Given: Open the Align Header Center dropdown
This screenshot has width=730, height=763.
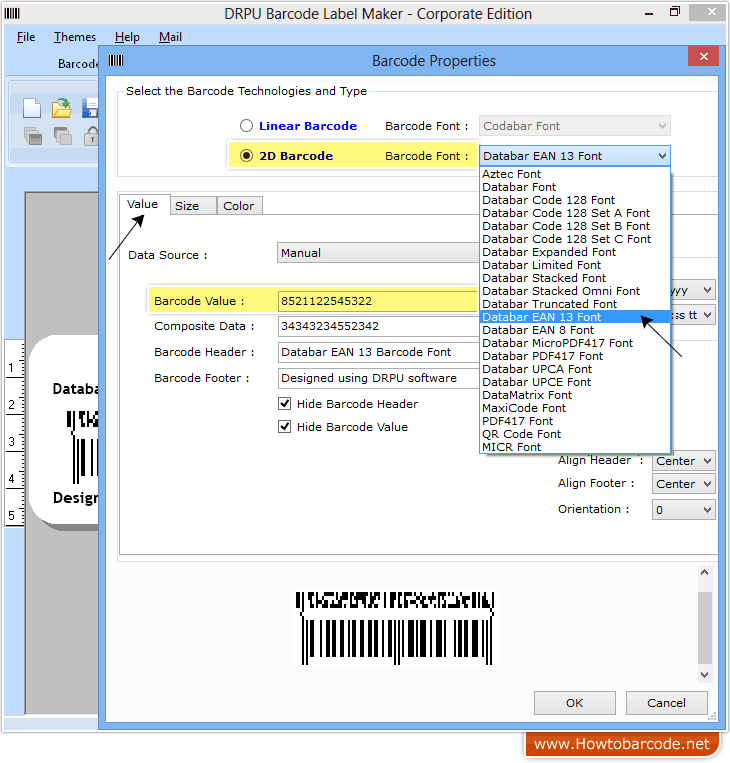Looking at the screenshot, I should click(x=683, y=461).
